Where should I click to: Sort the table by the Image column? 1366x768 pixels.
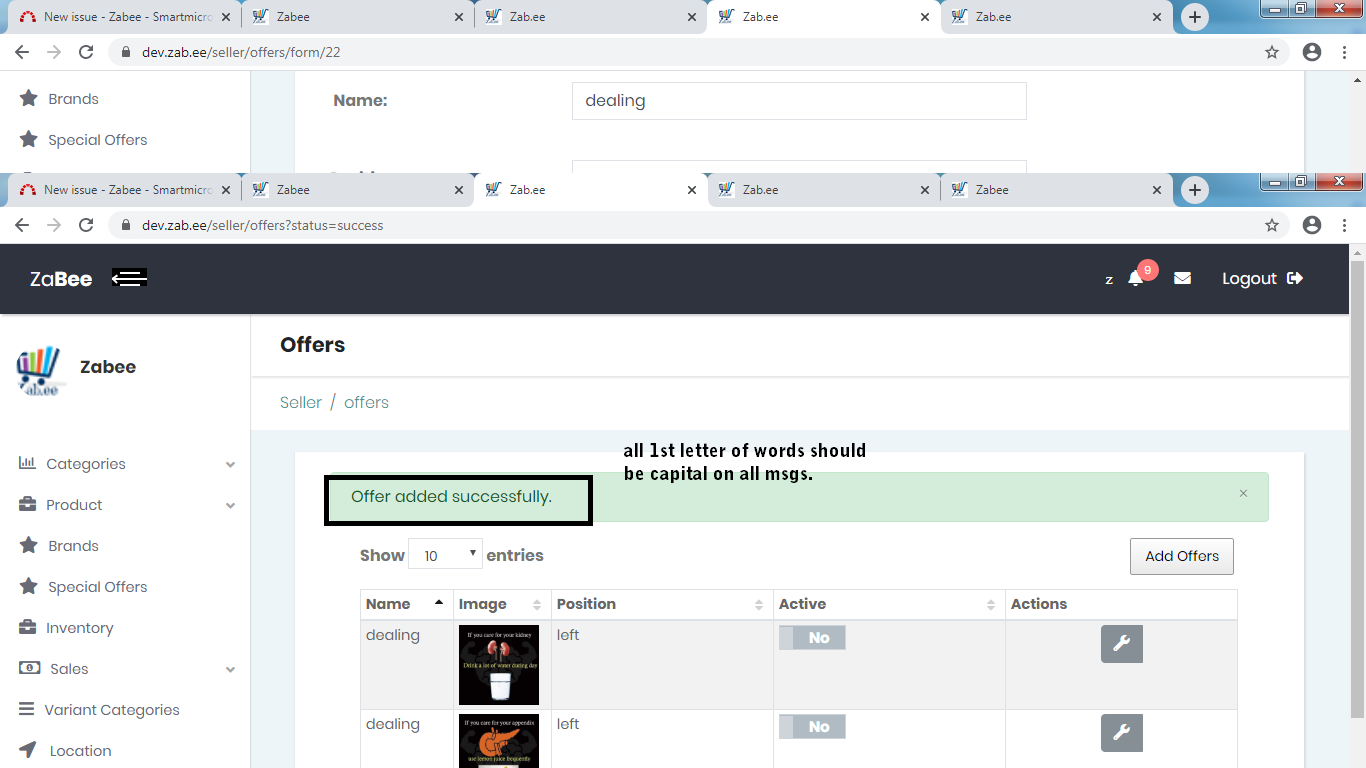(x=501, y=604)
